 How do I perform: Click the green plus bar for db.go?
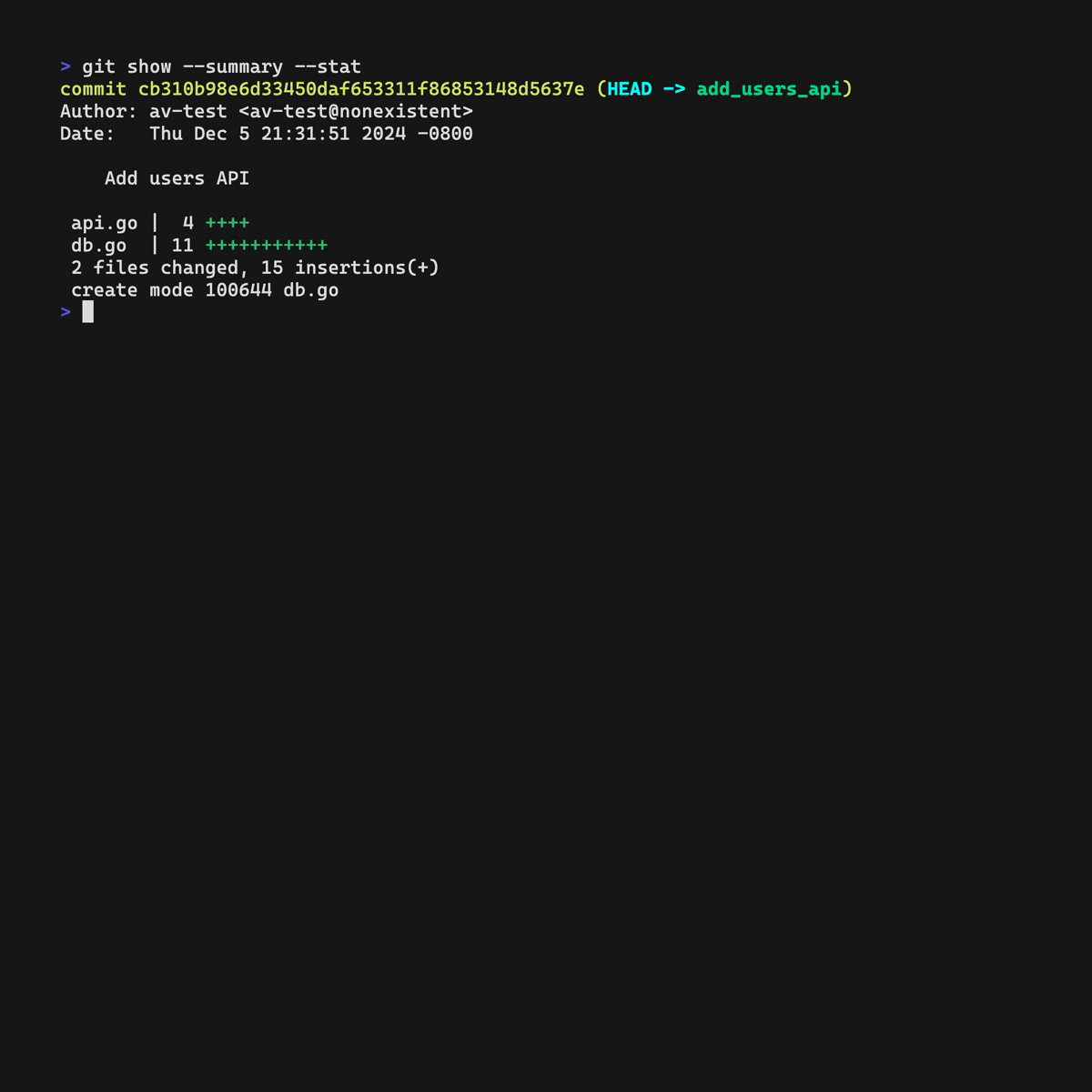pos(267,246)
